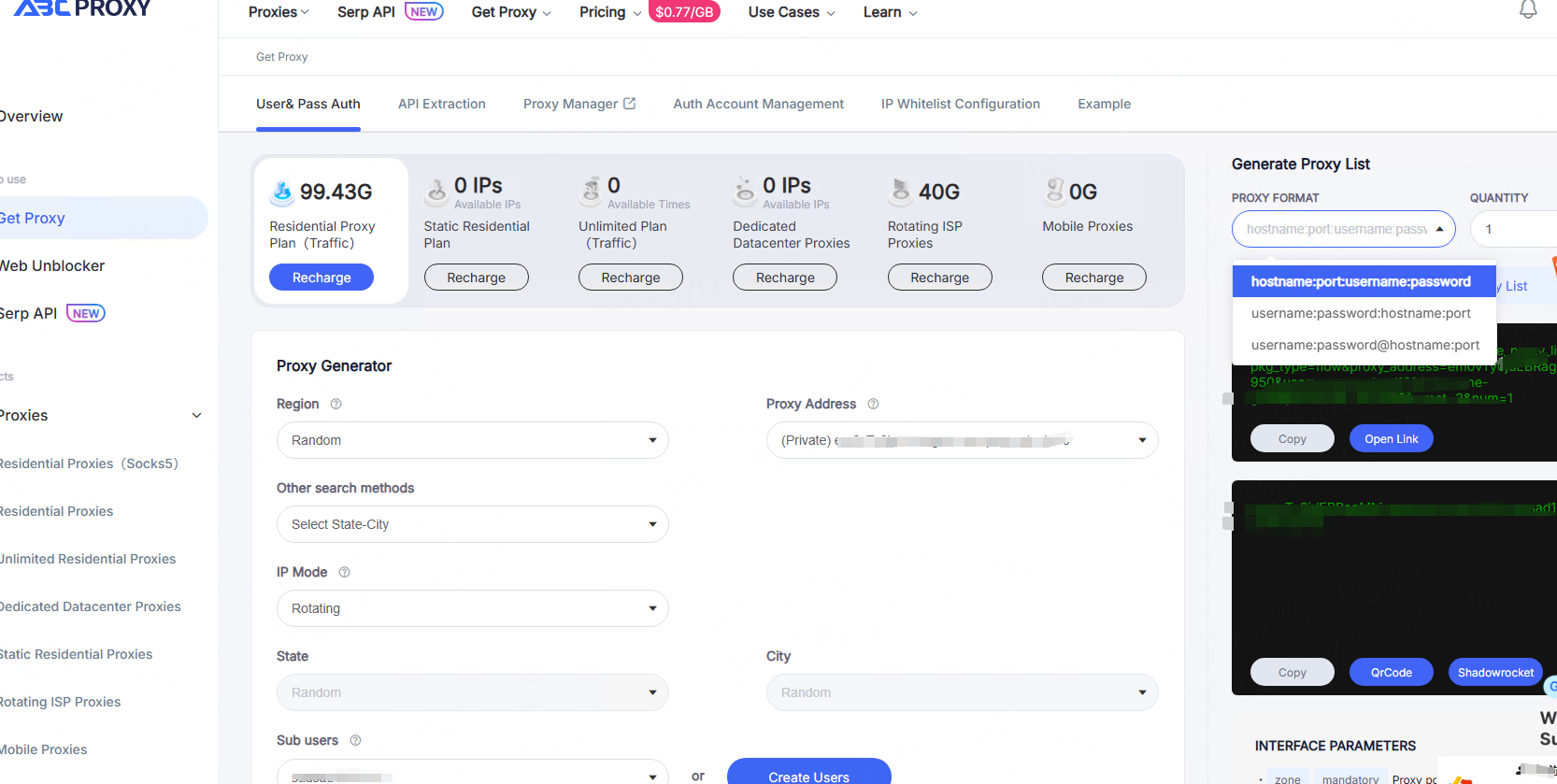Switch to the API Extraction tab
The height and width of the screenshot is (784, 1557).
pos(441,104)
